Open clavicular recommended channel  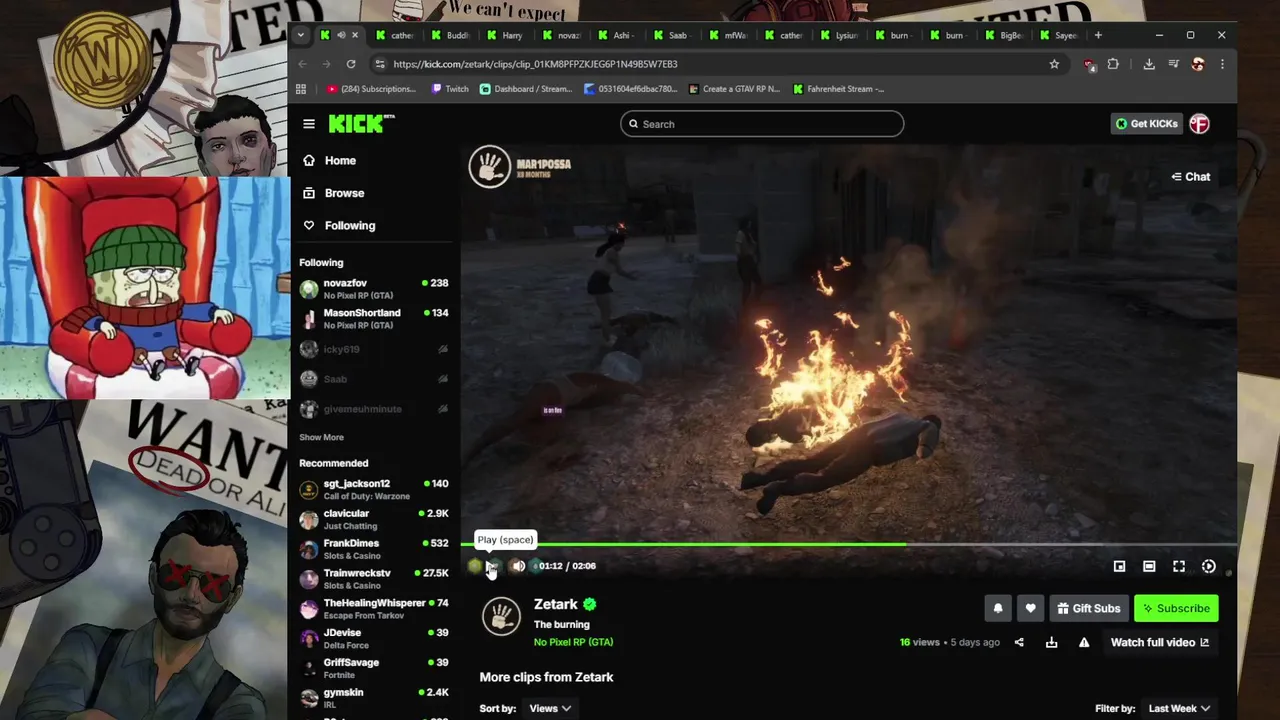(x=374, y=519)
